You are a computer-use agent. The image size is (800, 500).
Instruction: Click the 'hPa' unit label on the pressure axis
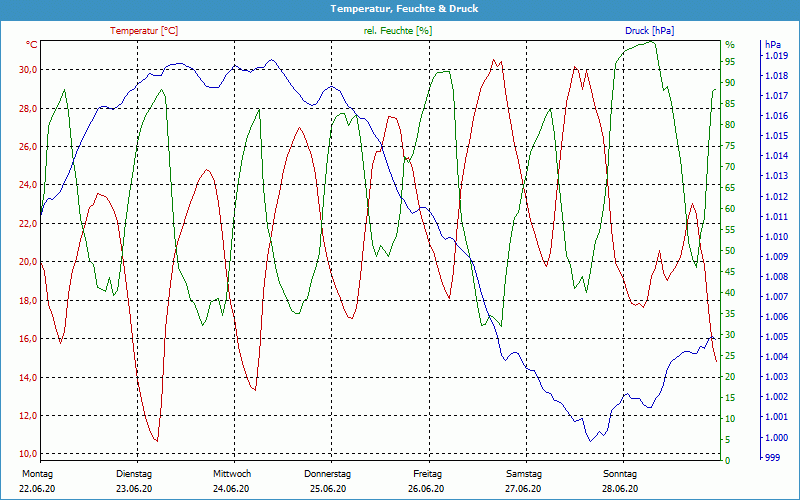(x=773, y=44)
